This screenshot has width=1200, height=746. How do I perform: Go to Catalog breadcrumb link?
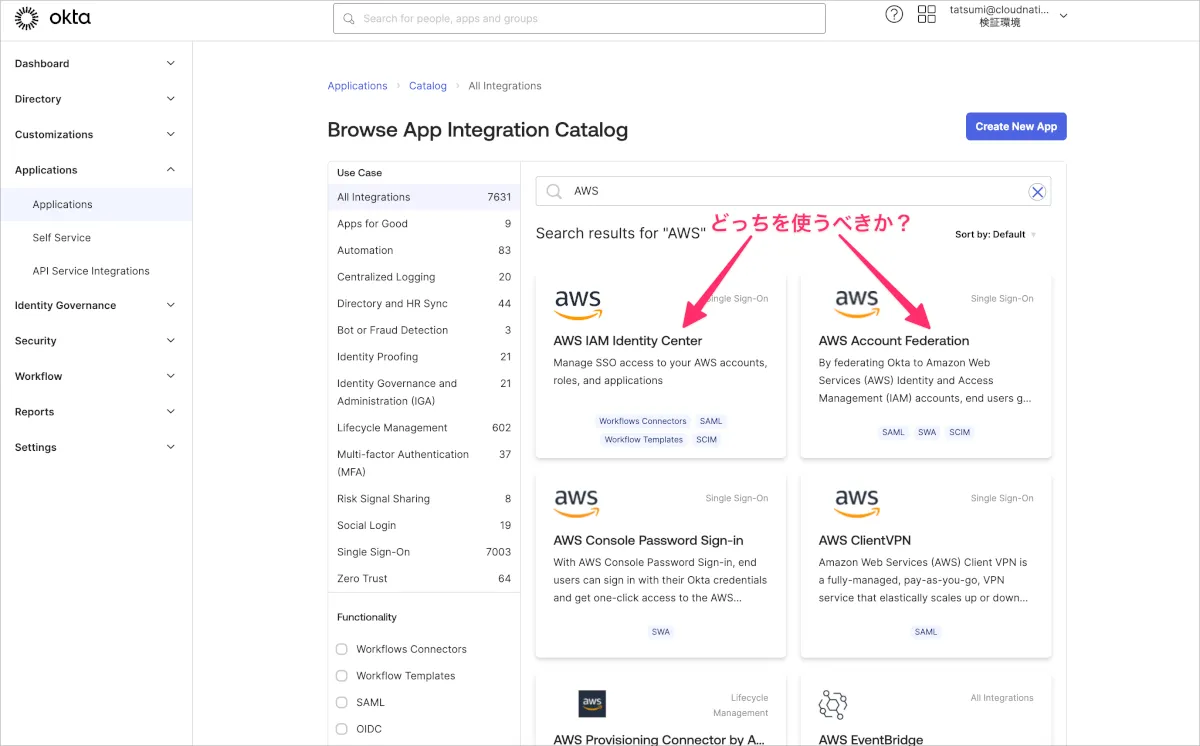[427, 86]
